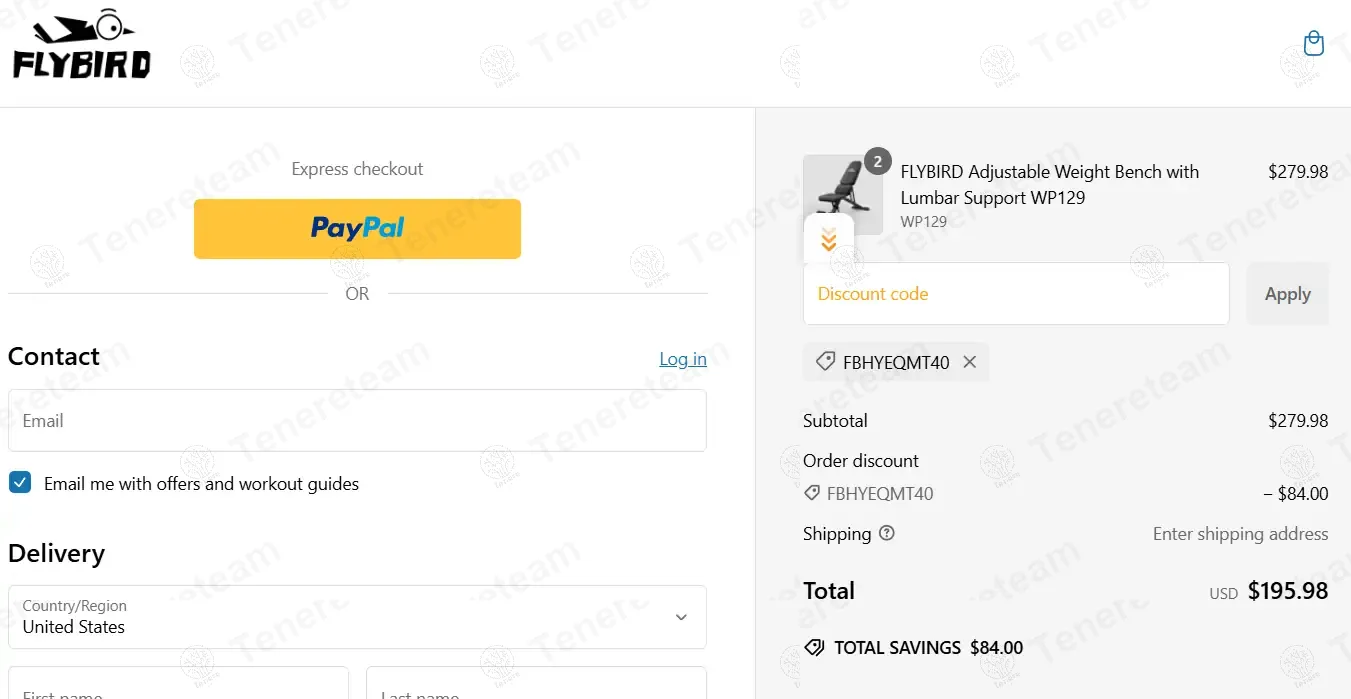Viewport: 1351px width, 699px height.
Task: Click the Country/Region chevron arrow
Action: pos(681,617)
